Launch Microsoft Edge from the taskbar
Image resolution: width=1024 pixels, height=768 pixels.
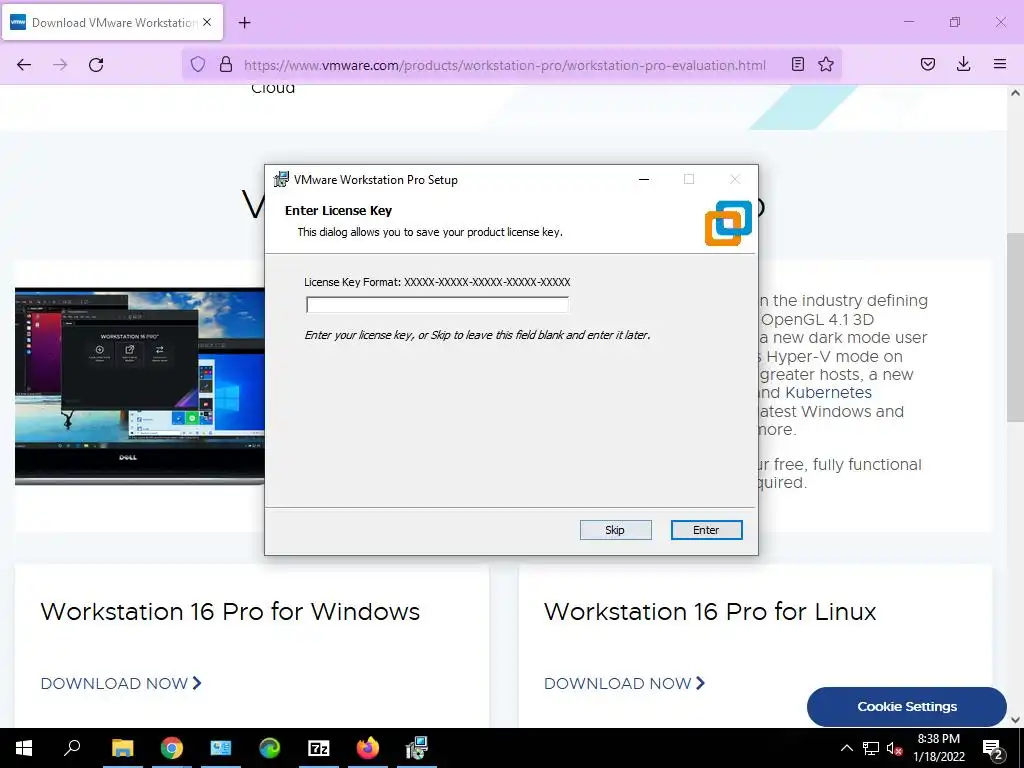(x=269, y=748)
